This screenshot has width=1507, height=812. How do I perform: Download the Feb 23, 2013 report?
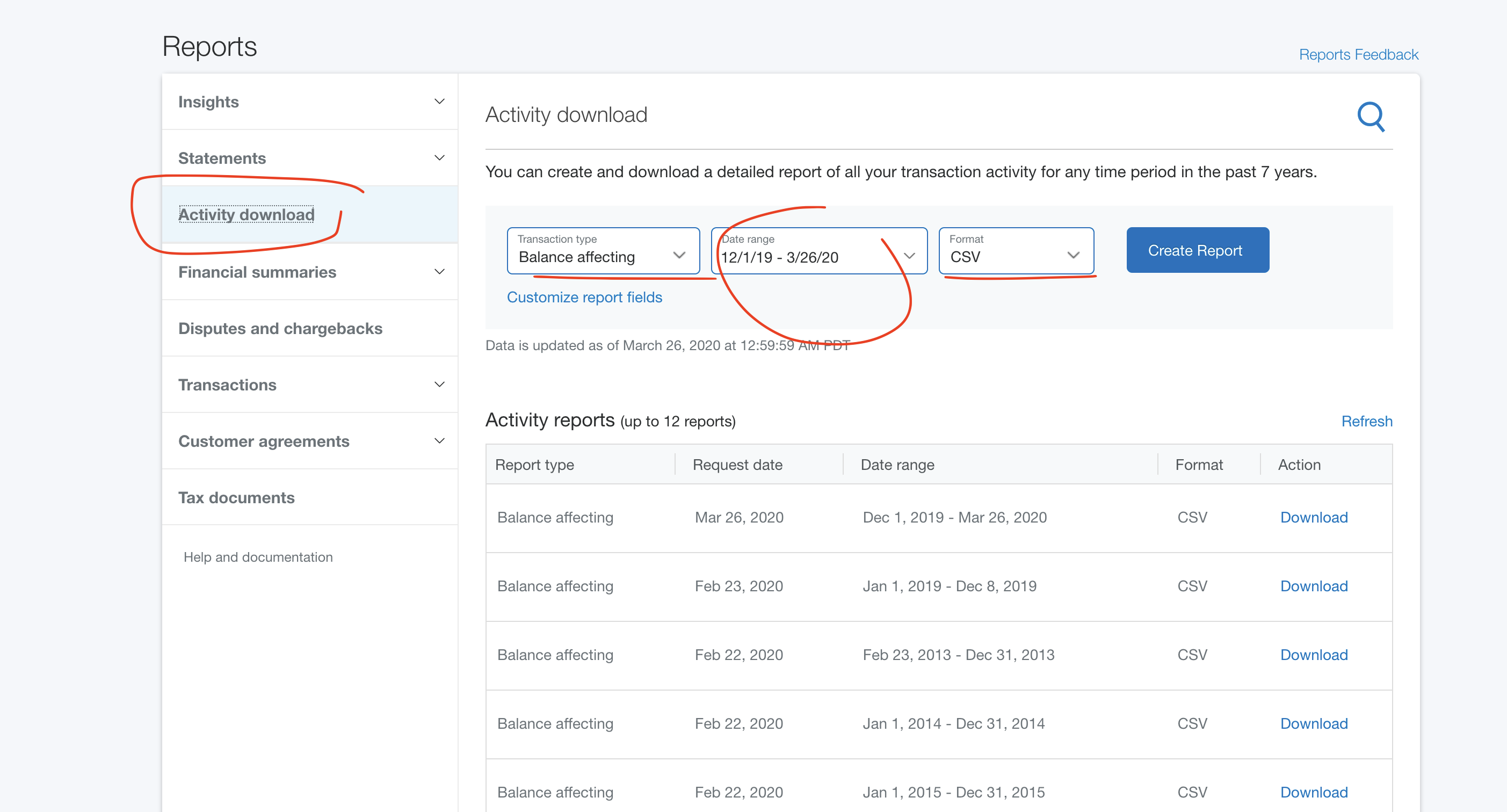[x=1313, y=655]
